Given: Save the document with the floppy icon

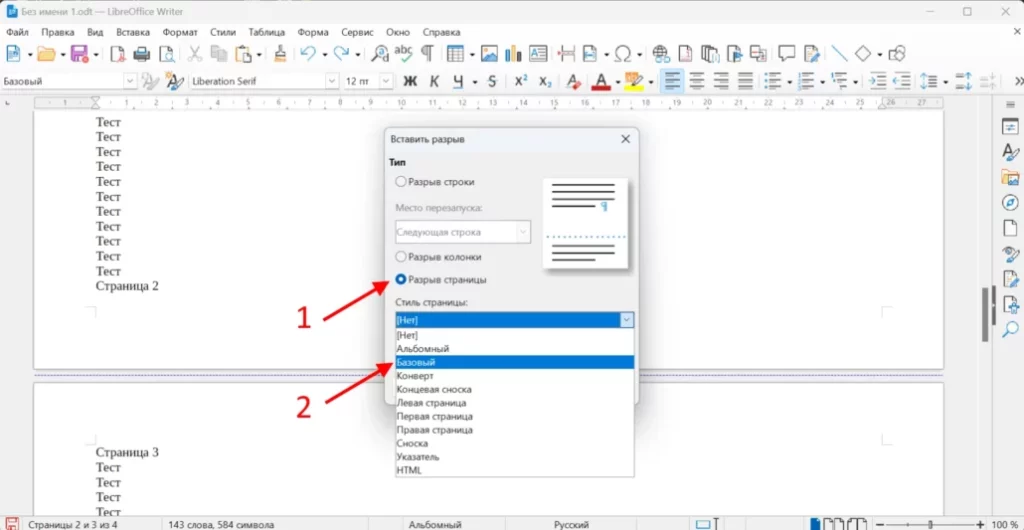Looking at the screenshot, I should 80,54.
